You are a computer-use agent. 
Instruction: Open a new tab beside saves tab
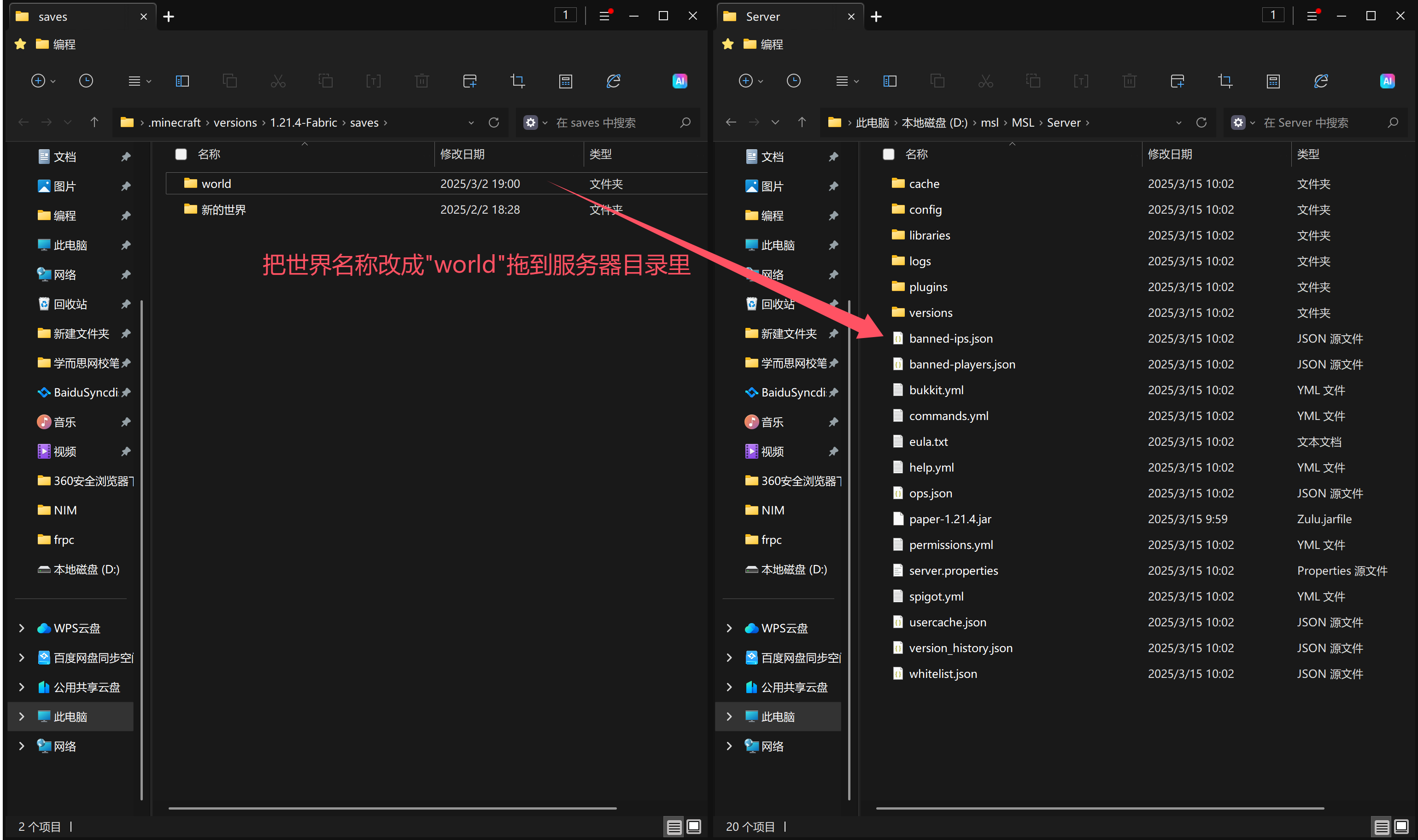point(168,17)
